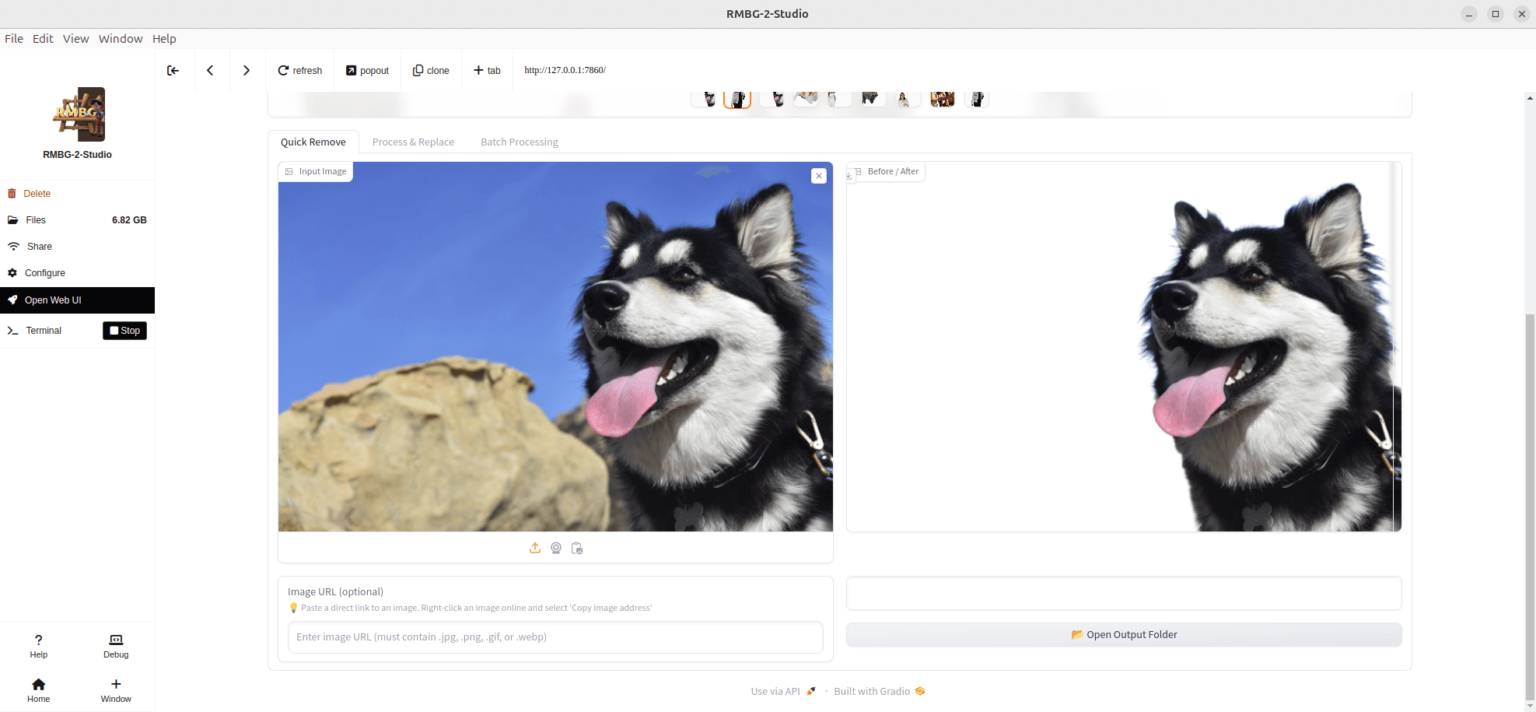
Task: Click the Image URL input field
Action: coord(555,637)
